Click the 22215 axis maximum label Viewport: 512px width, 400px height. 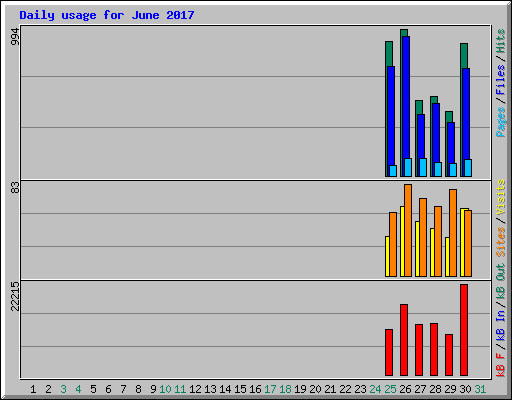[x=15, y=296]
